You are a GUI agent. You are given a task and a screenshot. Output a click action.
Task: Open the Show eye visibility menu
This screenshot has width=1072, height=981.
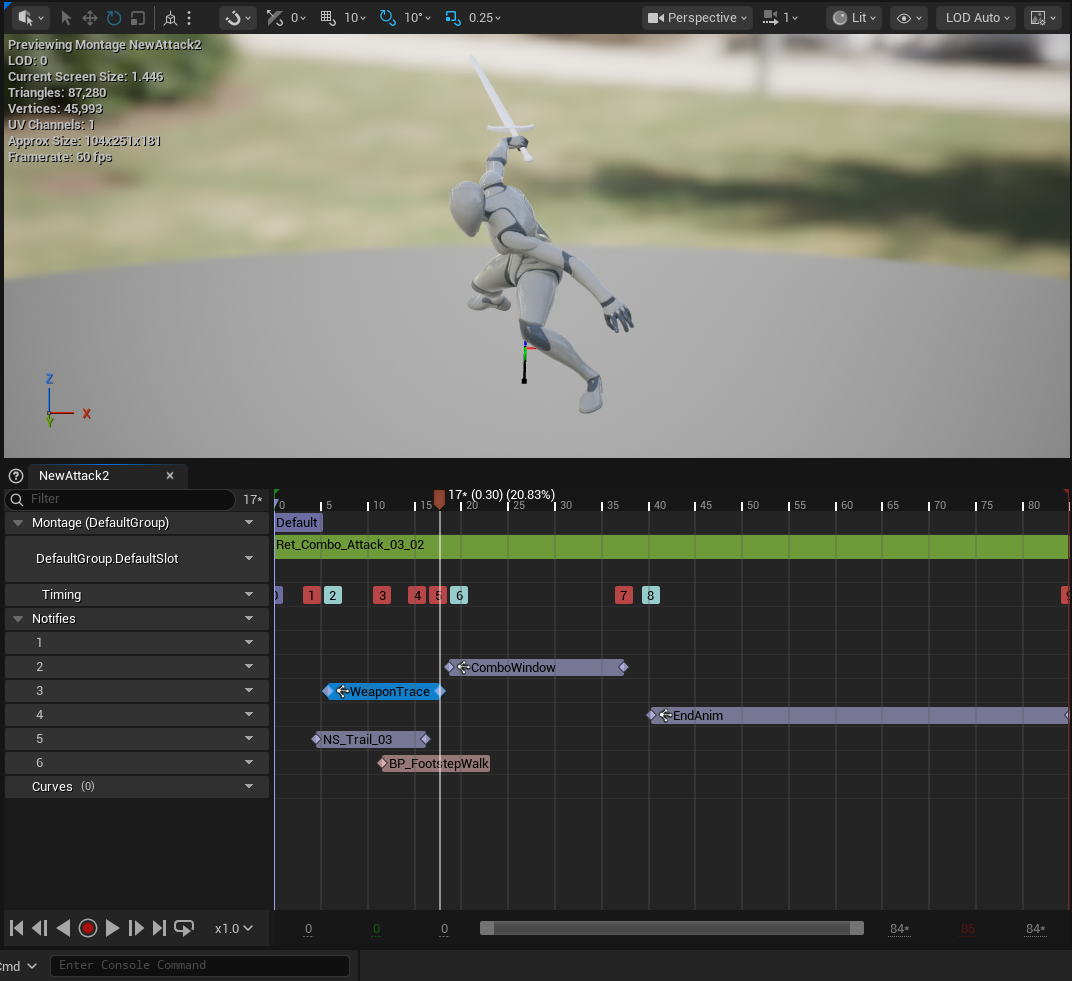click(x=909, y=18)
